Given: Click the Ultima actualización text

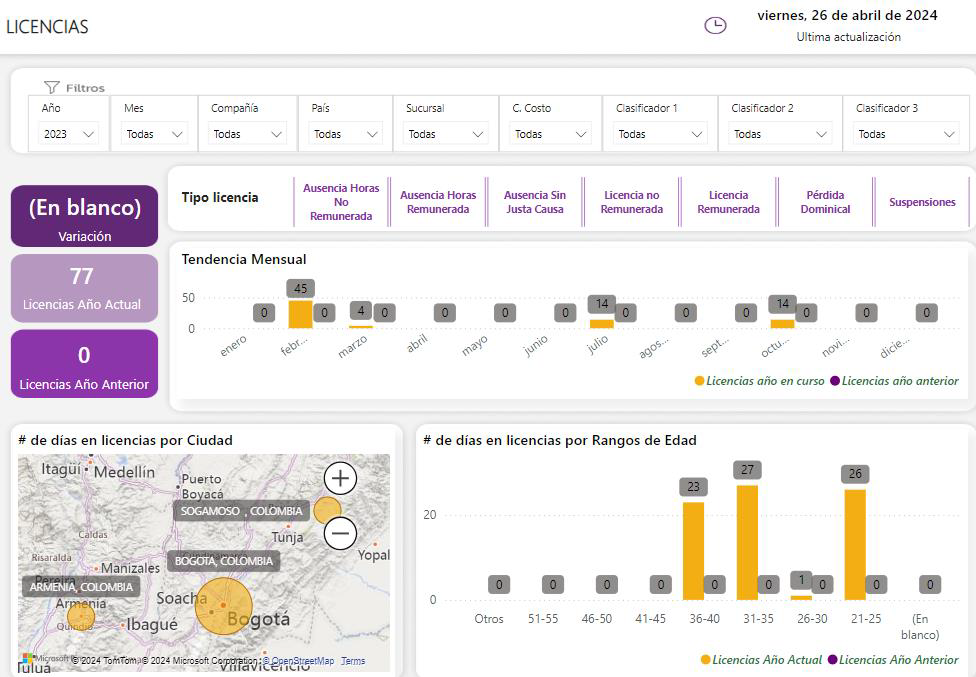Looking at the screenshot, I should coord(848,37).
